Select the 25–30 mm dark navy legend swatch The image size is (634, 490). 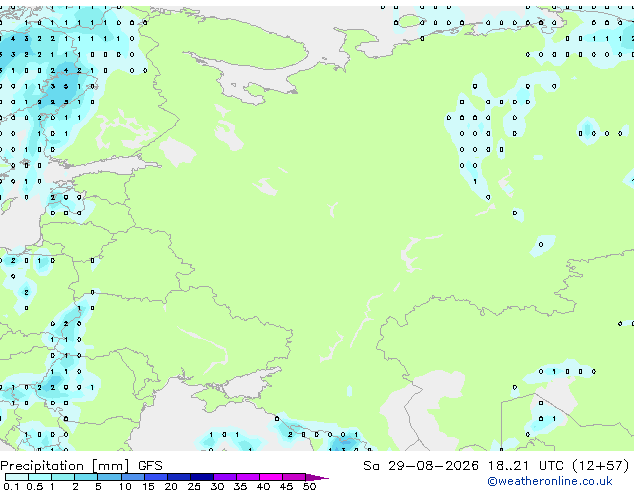pyautogui.click(x=202, y=477)
